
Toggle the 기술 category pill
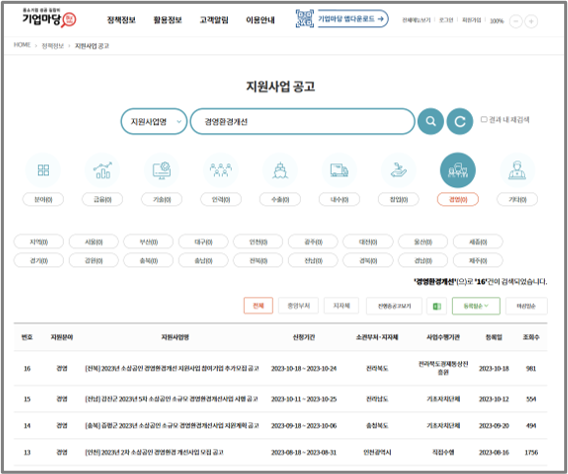click(x=162, y=200)
